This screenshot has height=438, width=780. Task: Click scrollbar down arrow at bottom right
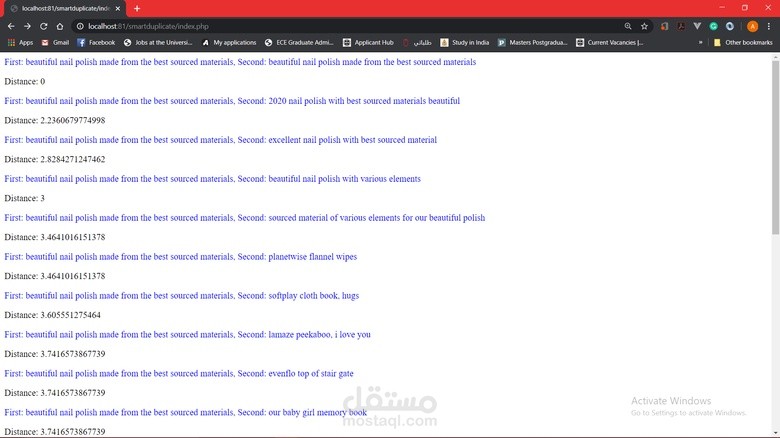click(x=776, y=434)
